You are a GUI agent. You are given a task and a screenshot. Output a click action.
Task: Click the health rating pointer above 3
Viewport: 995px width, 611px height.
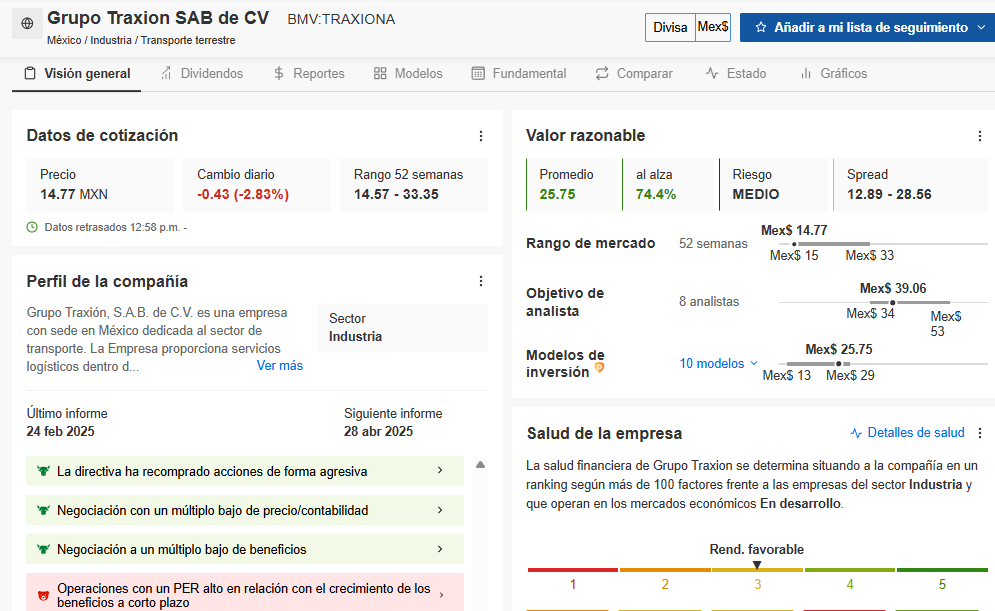click(757, 565)
